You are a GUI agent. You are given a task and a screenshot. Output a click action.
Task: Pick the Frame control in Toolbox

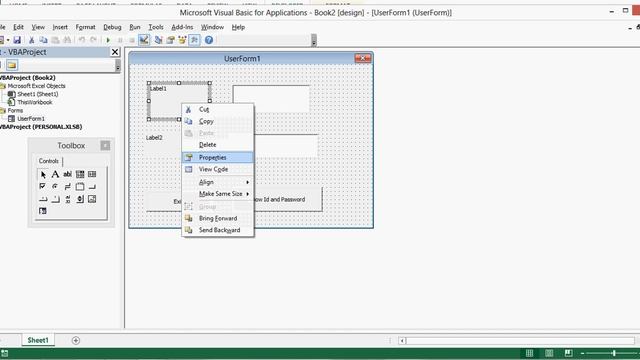click(x=80, y=187)
